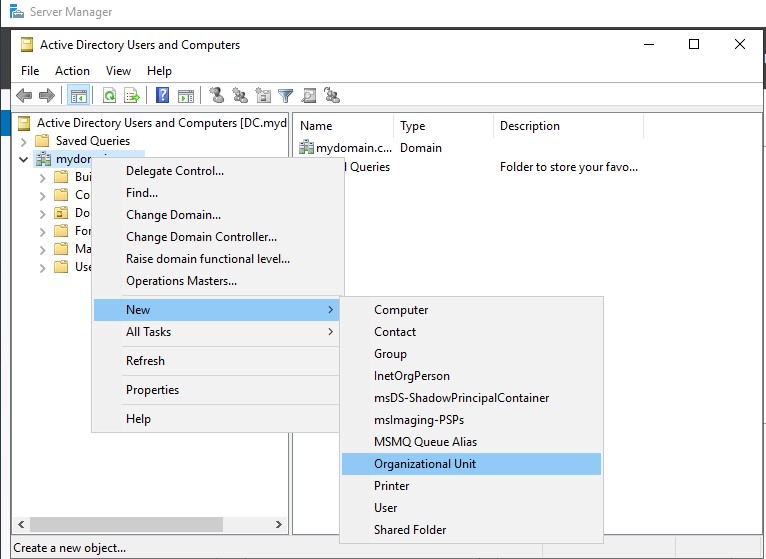Select InetOrgPerson from New submenu

pos(471,376)
